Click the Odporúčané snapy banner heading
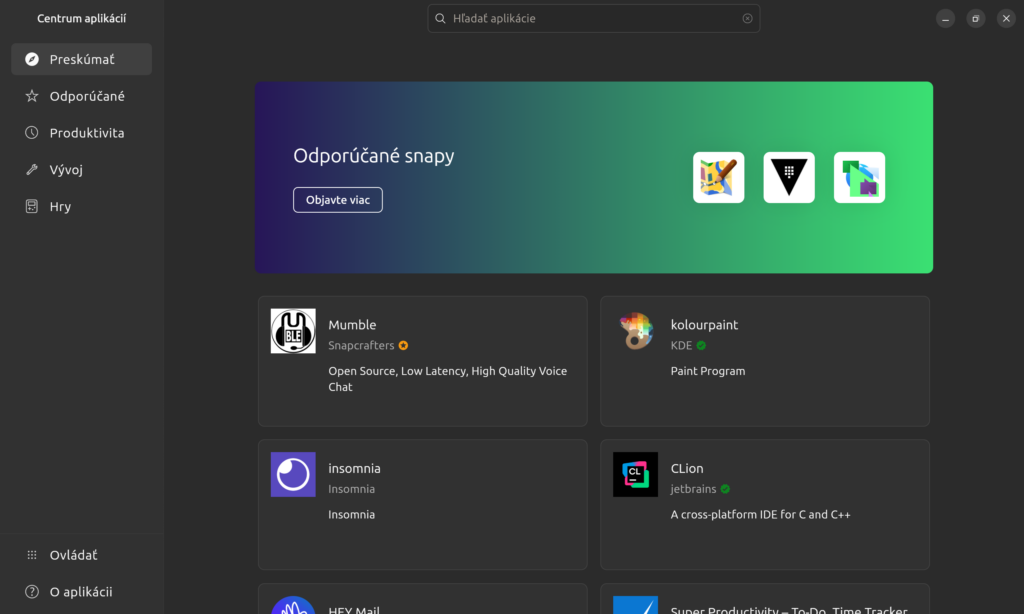 pos(374,155)
